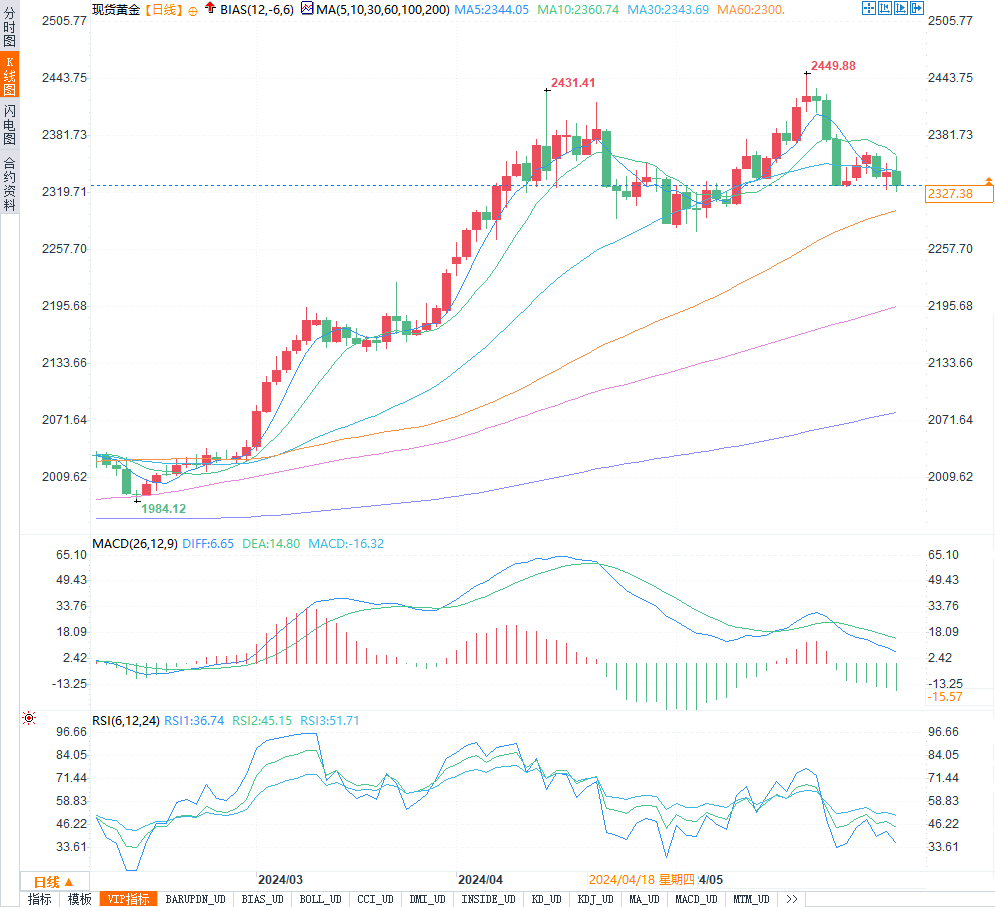Viewport: 995px width, 907px height.
Task: Click the third layout icon at top right
Action: coord(901,9)
